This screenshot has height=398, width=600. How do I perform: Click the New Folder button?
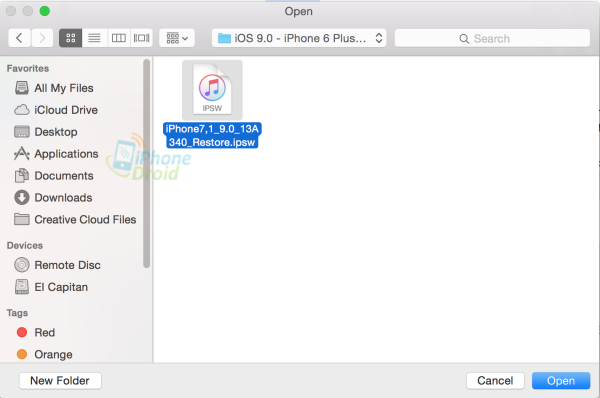pyautogui.click(x=60, y=381)
